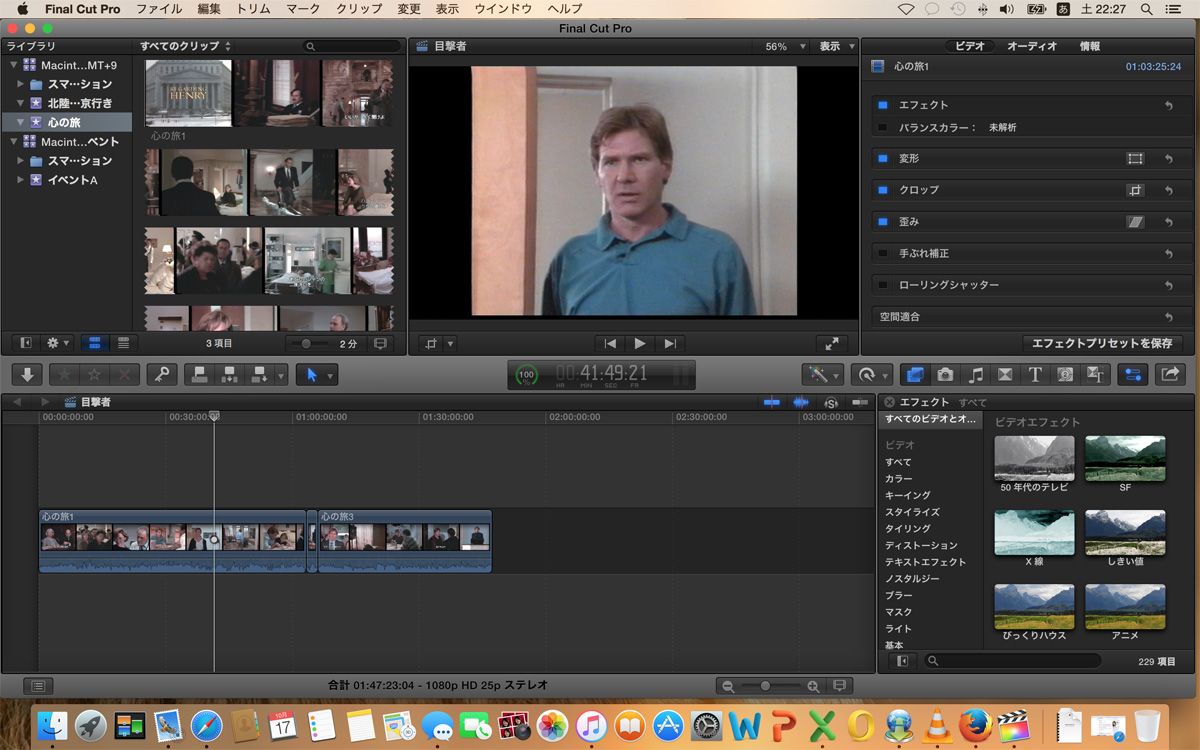The width and height of the screenshot is (1200, 750).
Task: Click the import media down-arrow icon
Action: click(x=27, y=375)
